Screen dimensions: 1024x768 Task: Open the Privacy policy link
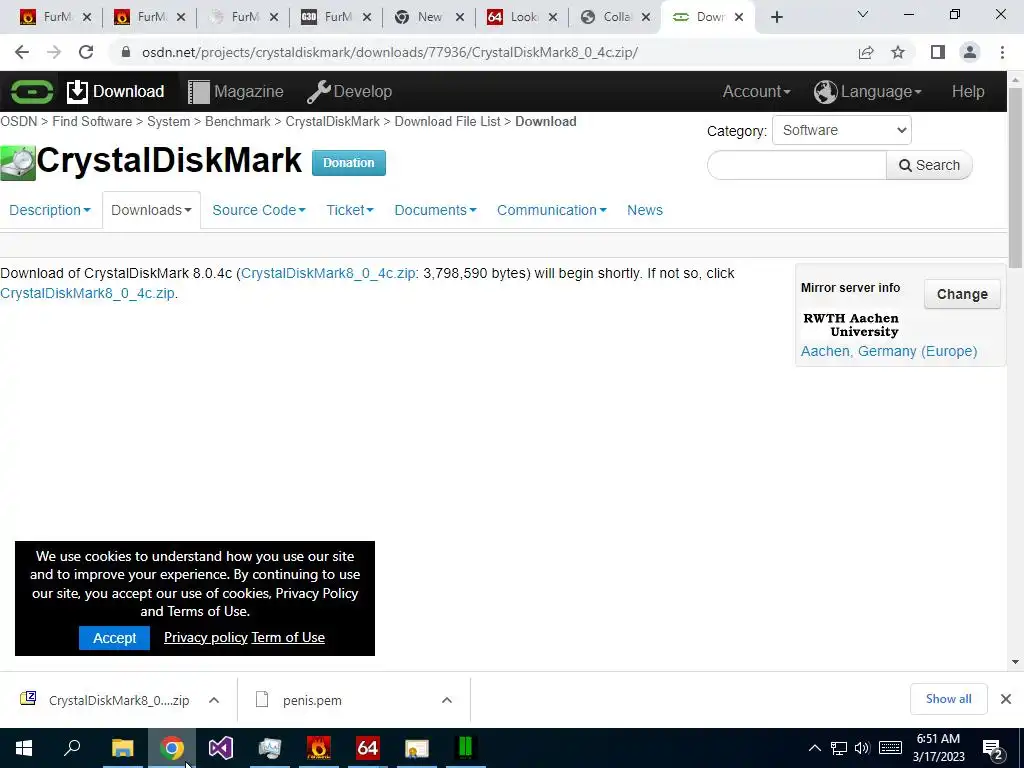coord(206,637)
